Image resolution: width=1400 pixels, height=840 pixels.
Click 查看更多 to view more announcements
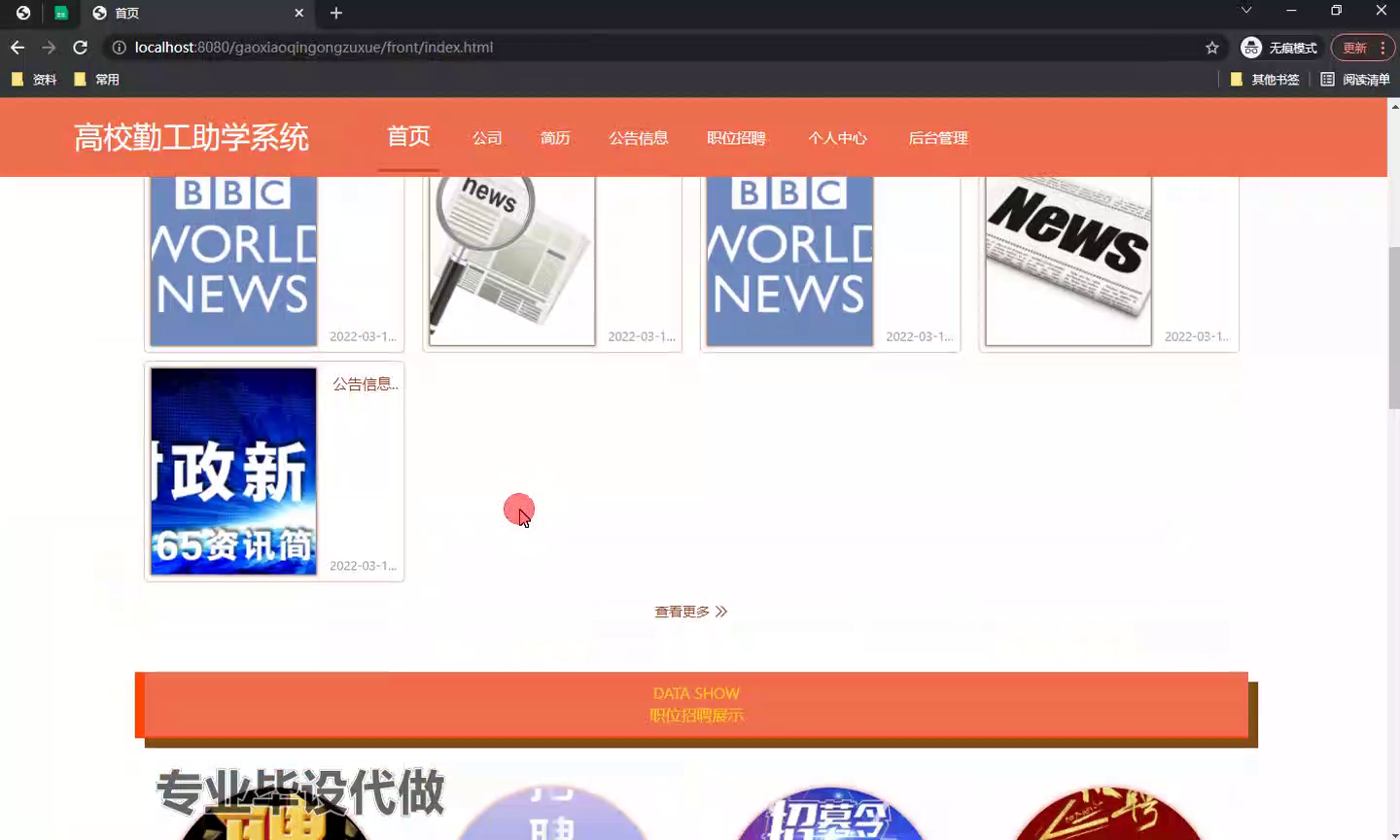[682, 612]
